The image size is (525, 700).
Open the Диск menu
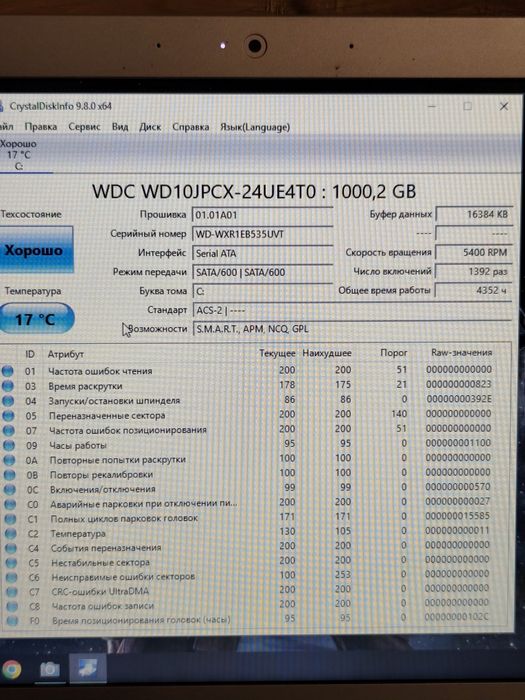pos(150,127)
